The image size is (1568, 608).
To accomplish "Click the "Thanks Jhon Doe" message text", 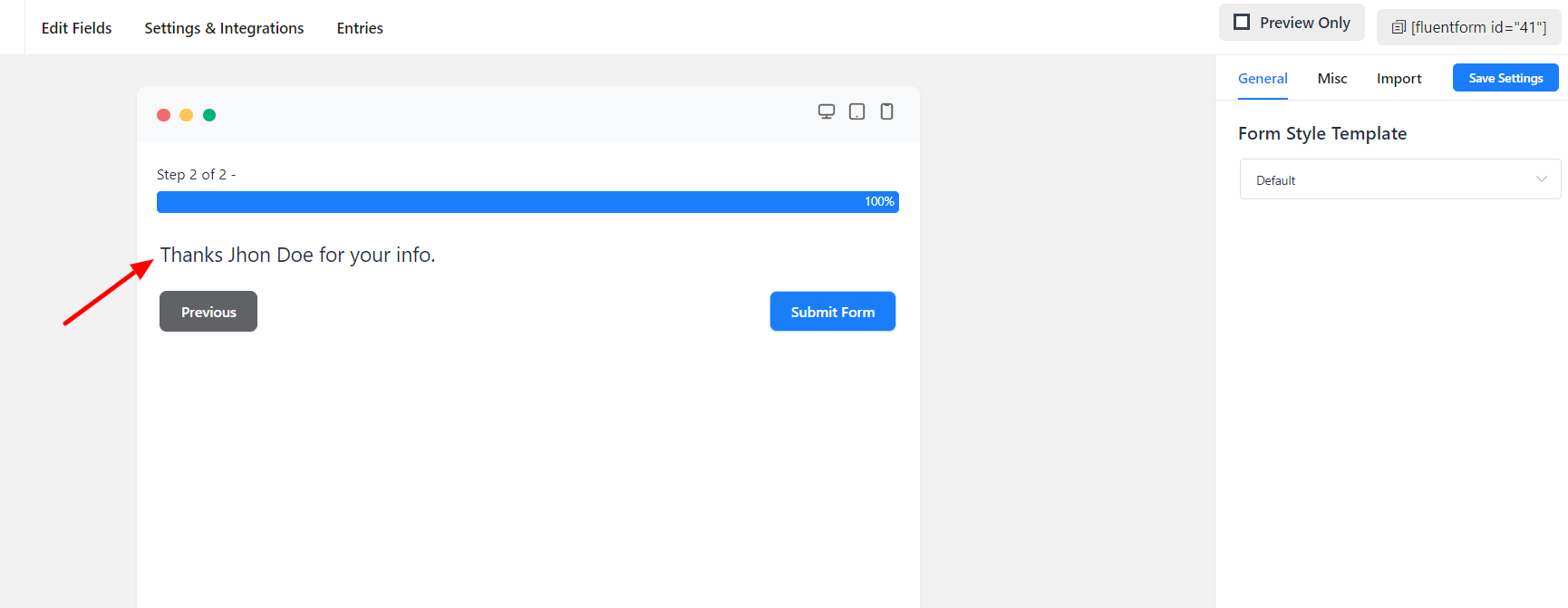I will (x=297, y=256).
